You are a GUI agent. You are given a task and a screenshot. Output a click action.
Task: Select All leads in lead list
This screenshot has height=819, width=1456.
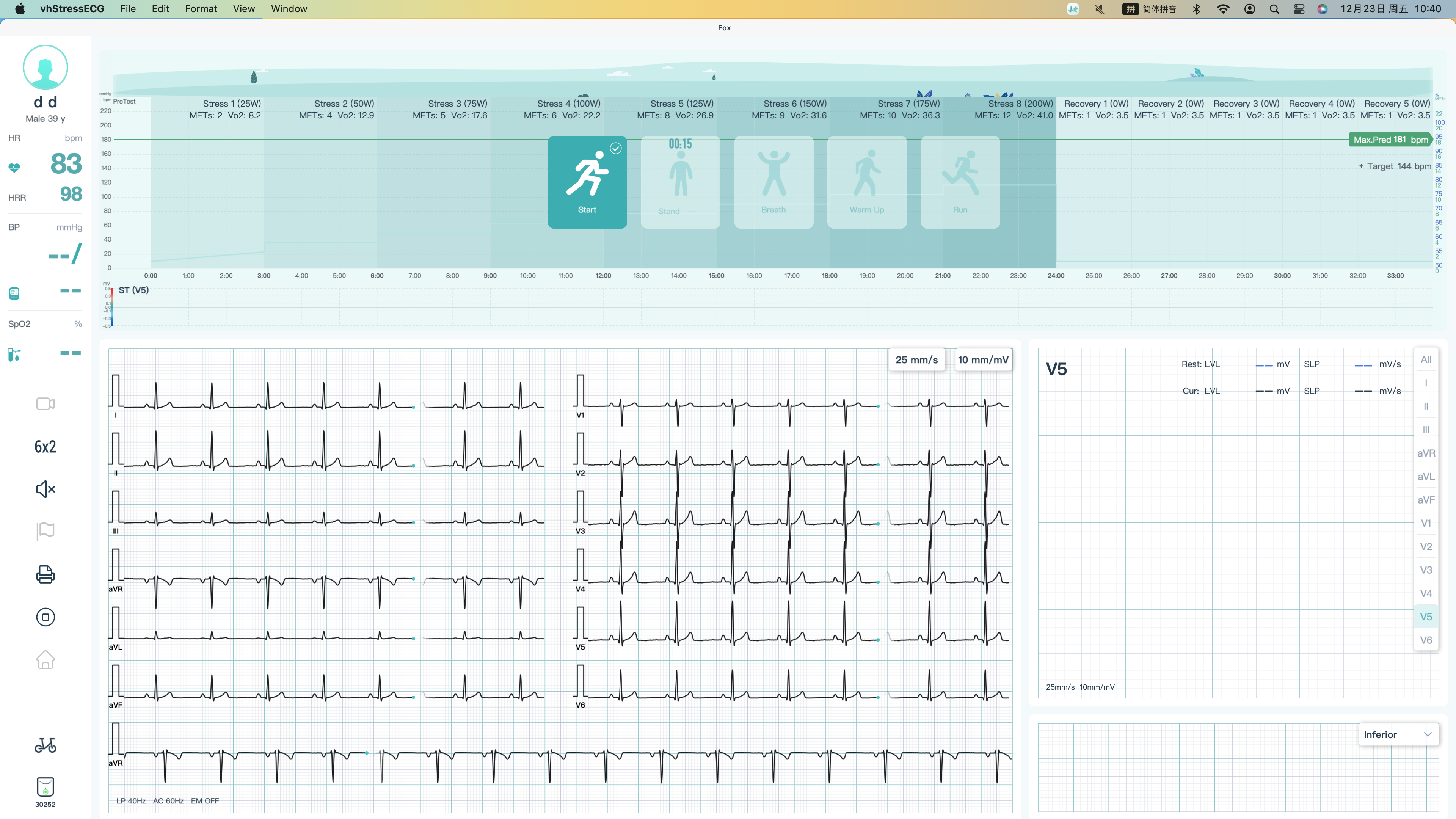[x=1426, y=359]
